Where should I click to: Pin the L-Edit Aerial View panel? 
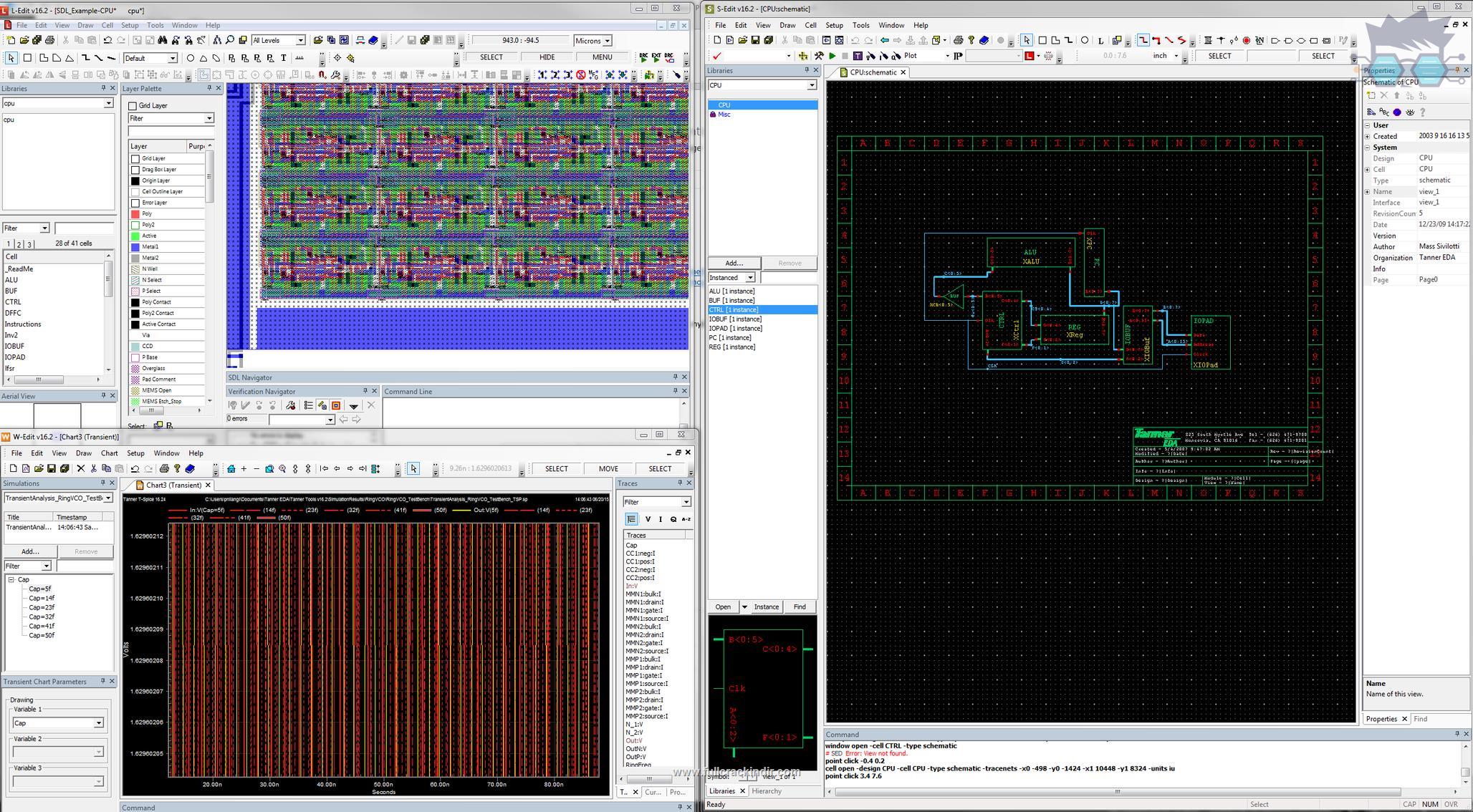[103, 395]
